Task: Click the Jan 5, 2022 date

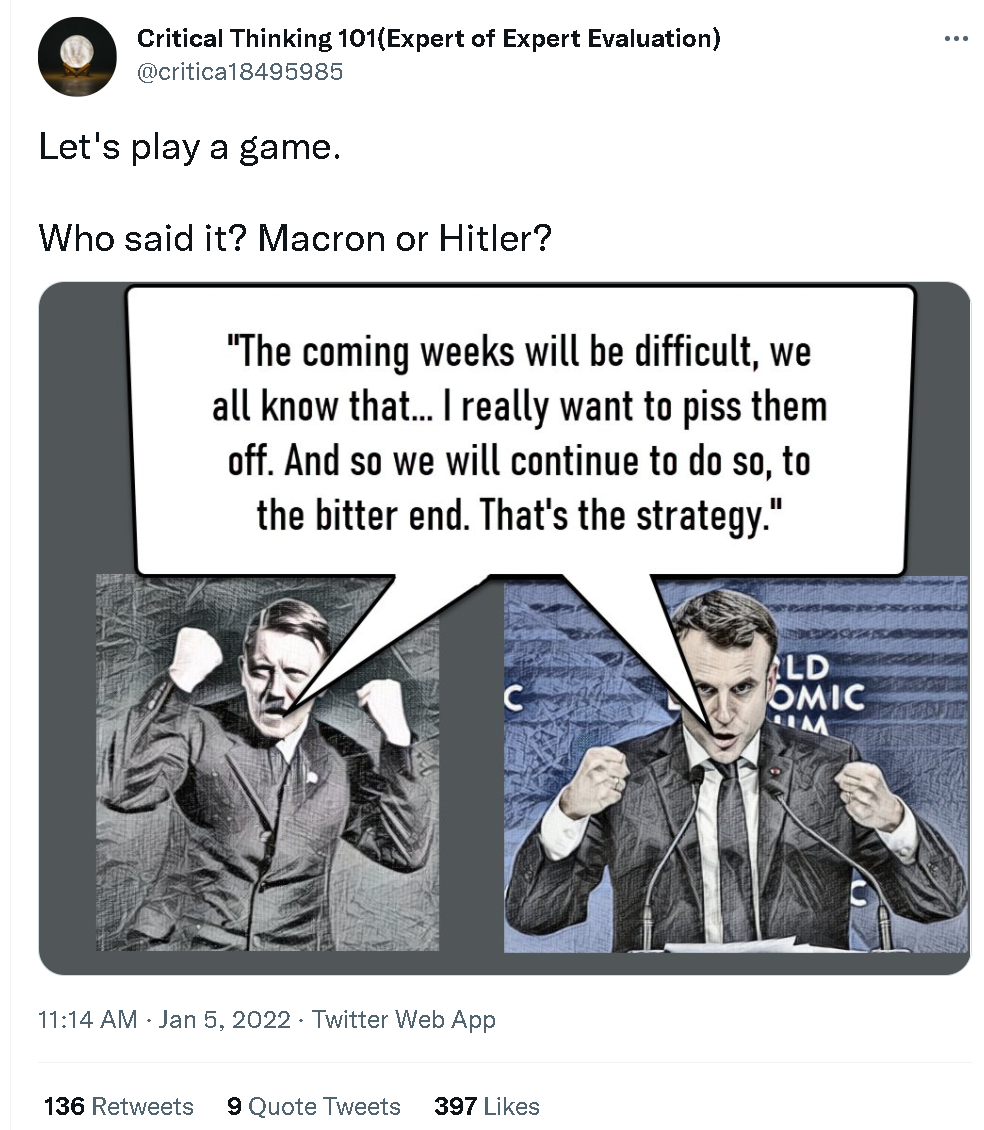Action: pos(224,1019)
